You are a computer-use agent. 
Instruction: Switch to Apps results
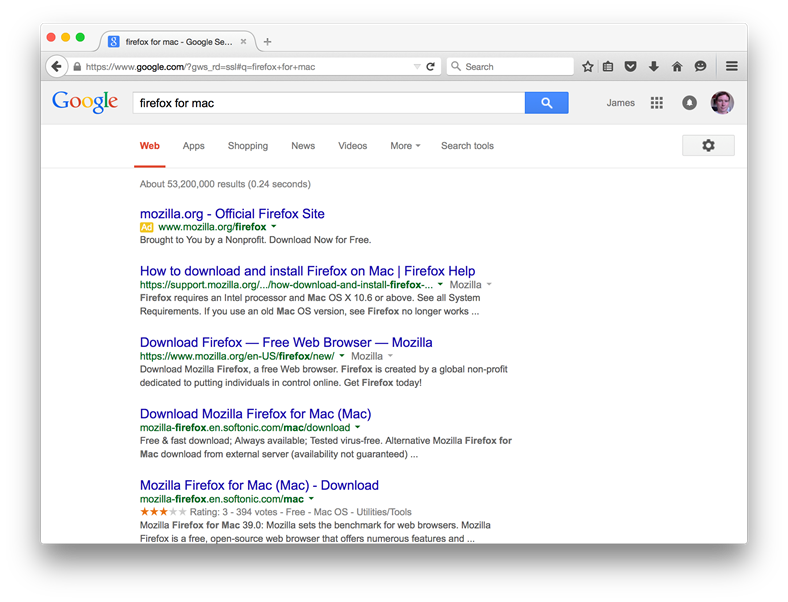coord(193,146)
